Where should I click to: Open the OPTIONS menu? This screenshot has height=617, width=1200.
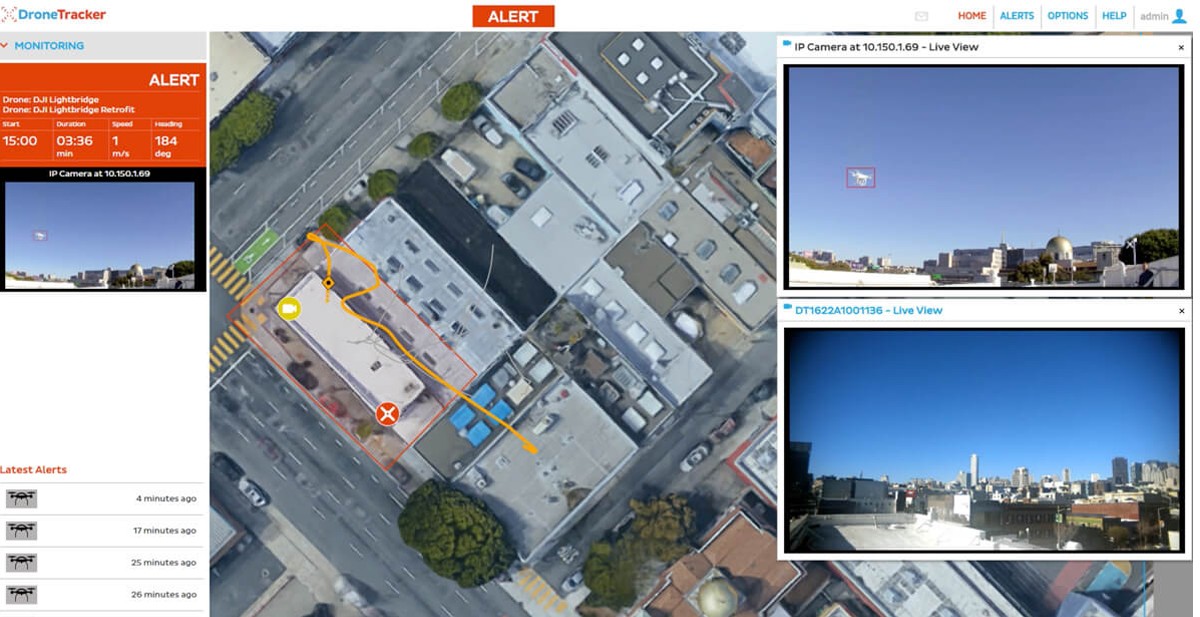point(1068,16)
